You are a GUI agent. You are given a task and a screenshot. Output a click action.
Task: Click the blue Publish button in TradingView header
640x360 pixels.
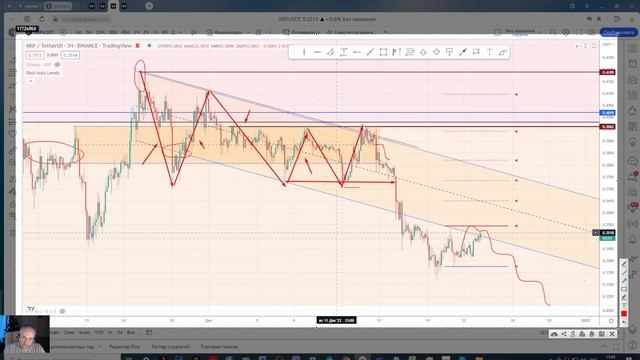coord(618,32)
